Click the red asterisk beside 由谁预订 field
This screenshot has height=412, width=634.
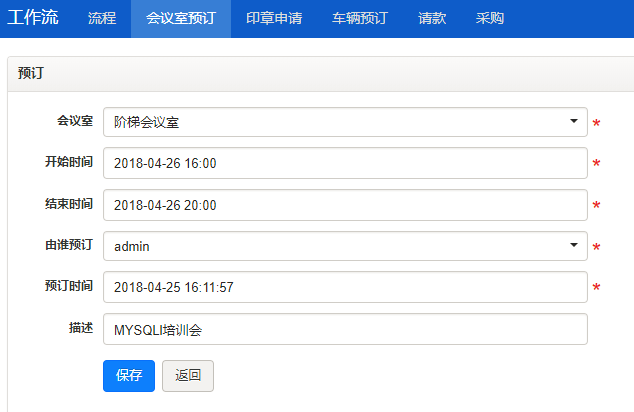(x=596, y=247)
